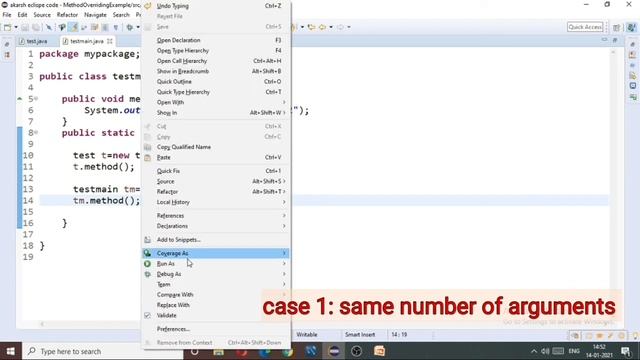Expand the Team submenu
The image size is (640, 360).
click(x=216, y=284)
